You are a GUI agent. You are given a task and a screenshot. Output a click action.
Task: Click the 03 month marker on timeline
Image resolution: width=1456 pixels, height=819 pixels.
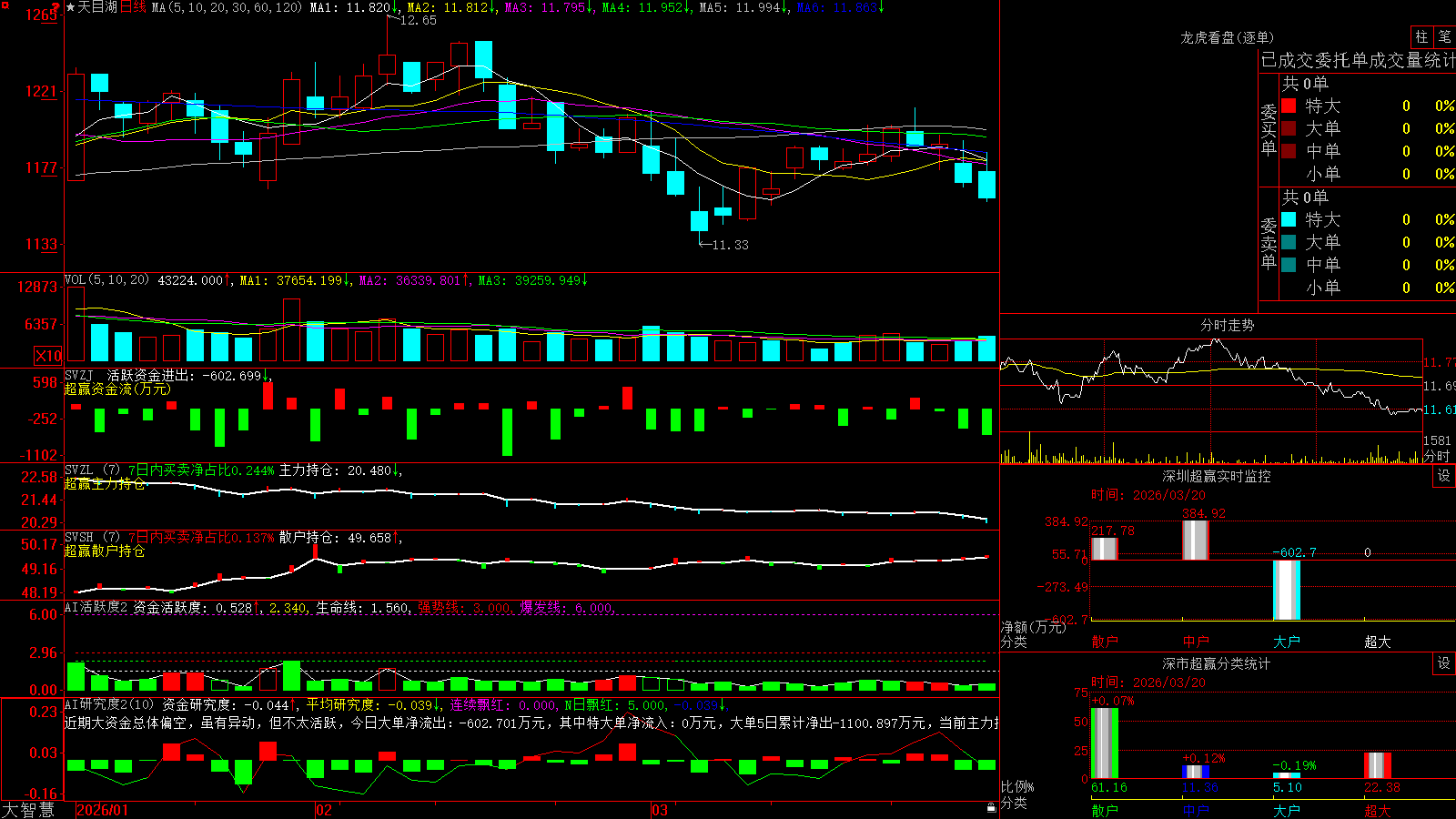(x=660, y=810)
